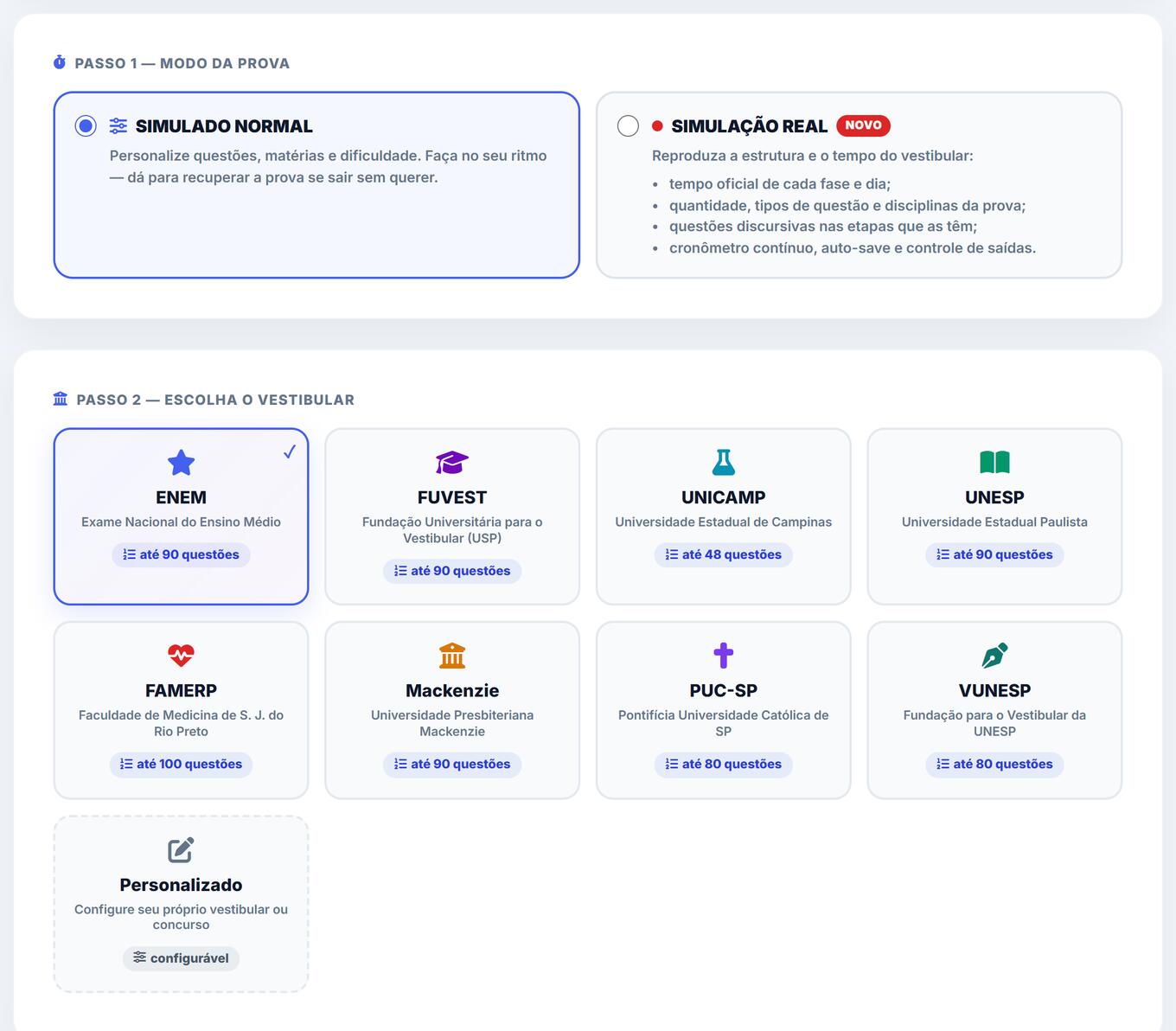Click 'Pontifícia Universidade Católica de SP' text
Viewport: 1176px width, 1031px height.
click(x=724, y=723)
